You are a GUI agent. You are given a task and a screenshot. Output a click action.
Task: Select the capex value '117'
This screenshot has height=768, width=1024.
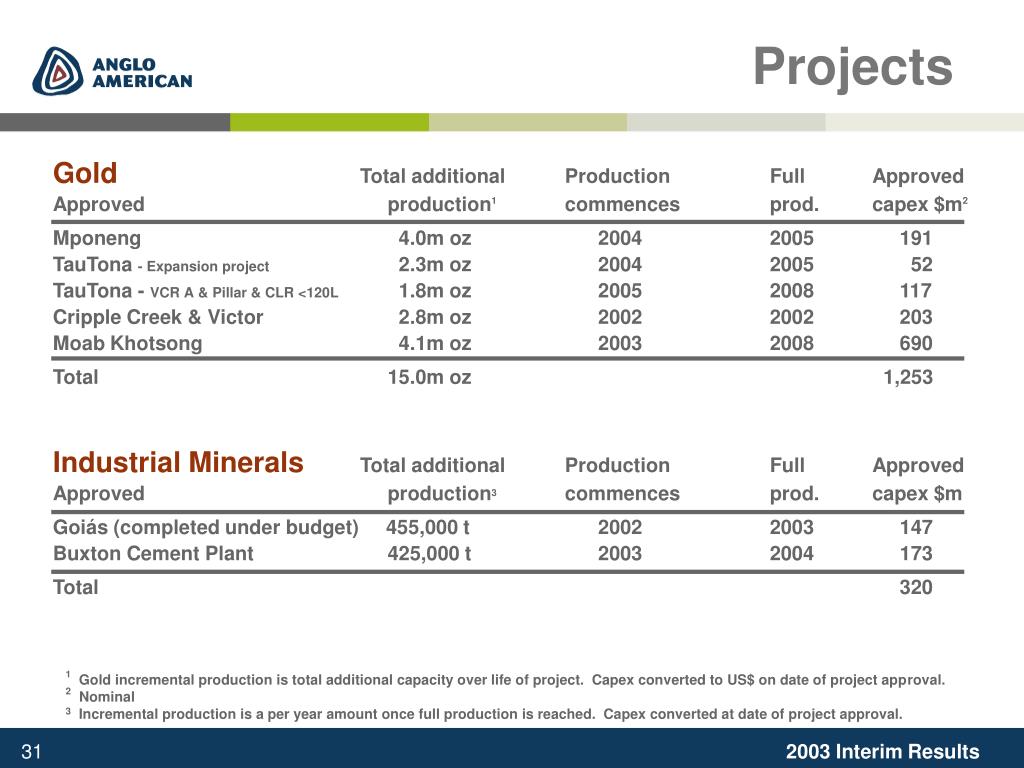tap(916, 291)
